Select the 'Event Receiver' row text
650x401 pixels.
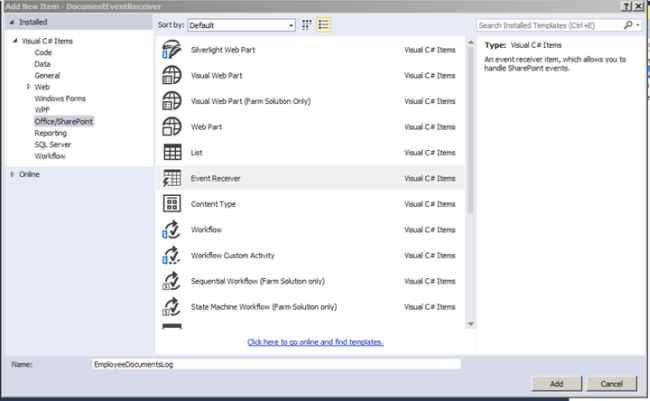click(x=216, y=178)
